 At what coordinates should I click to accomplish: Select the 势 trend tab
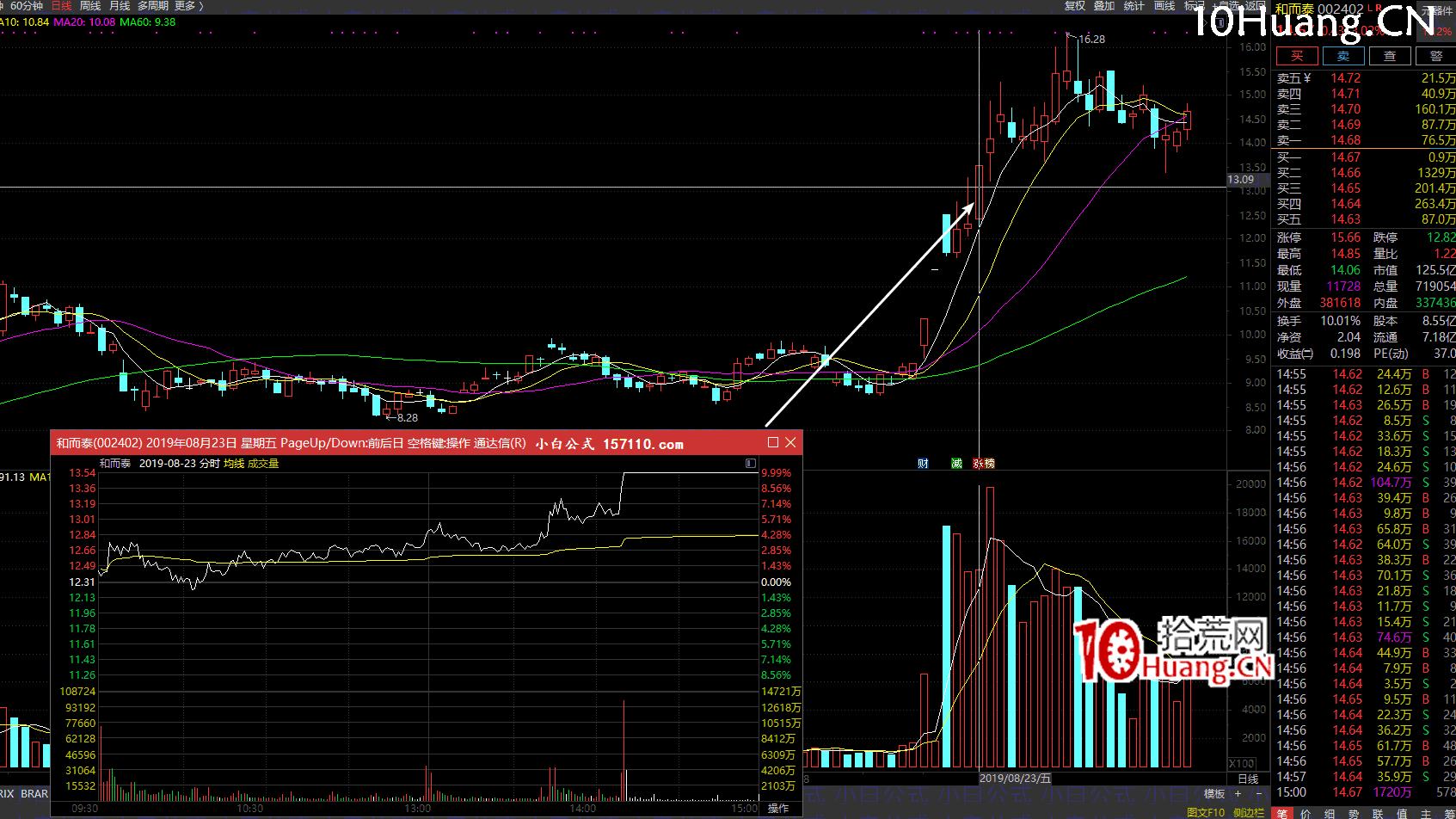coord(1354,813)
